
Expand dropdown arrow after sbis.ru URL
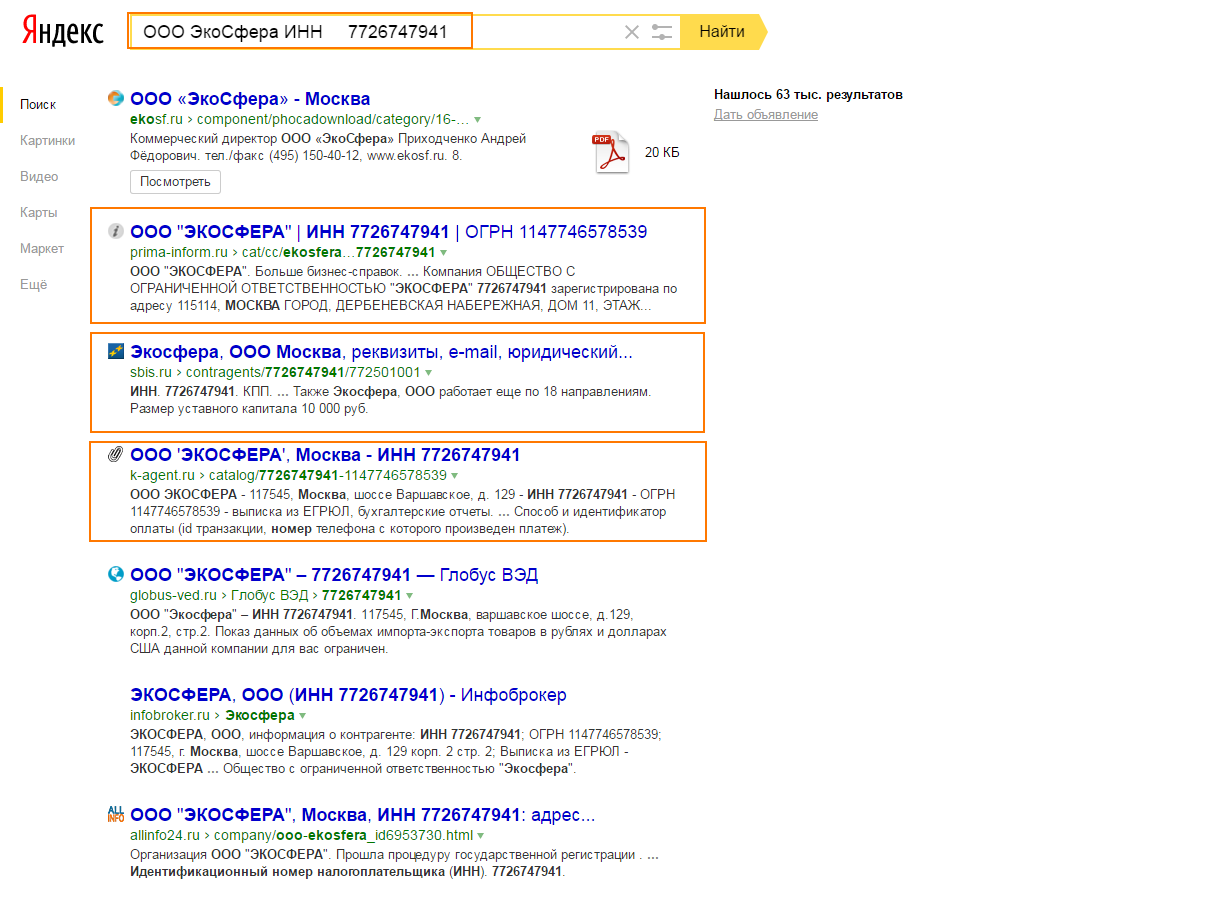(428, 372)
